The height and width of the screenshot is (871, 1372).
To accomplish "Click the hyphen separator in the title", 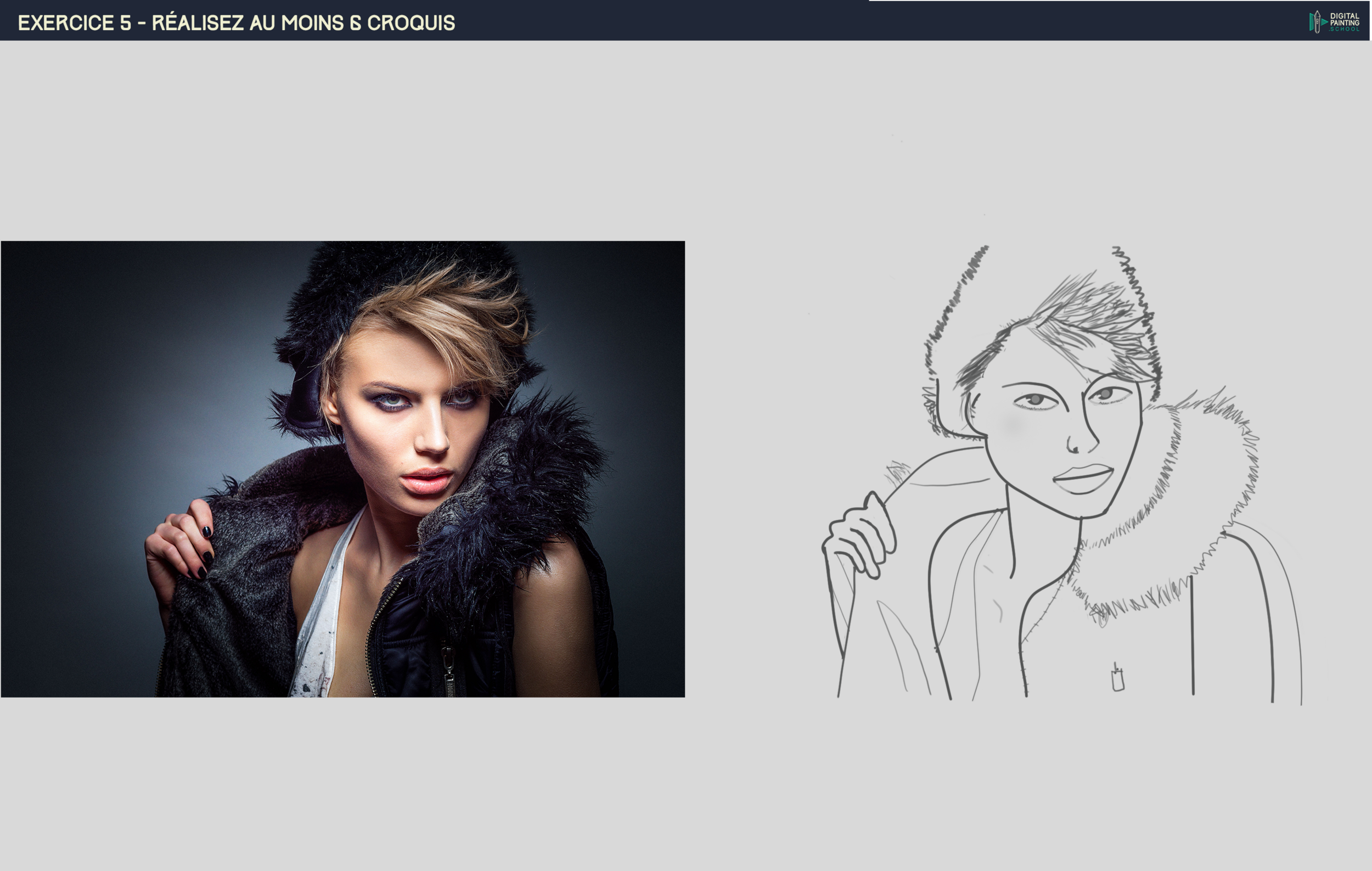I will tap(142, 23).
